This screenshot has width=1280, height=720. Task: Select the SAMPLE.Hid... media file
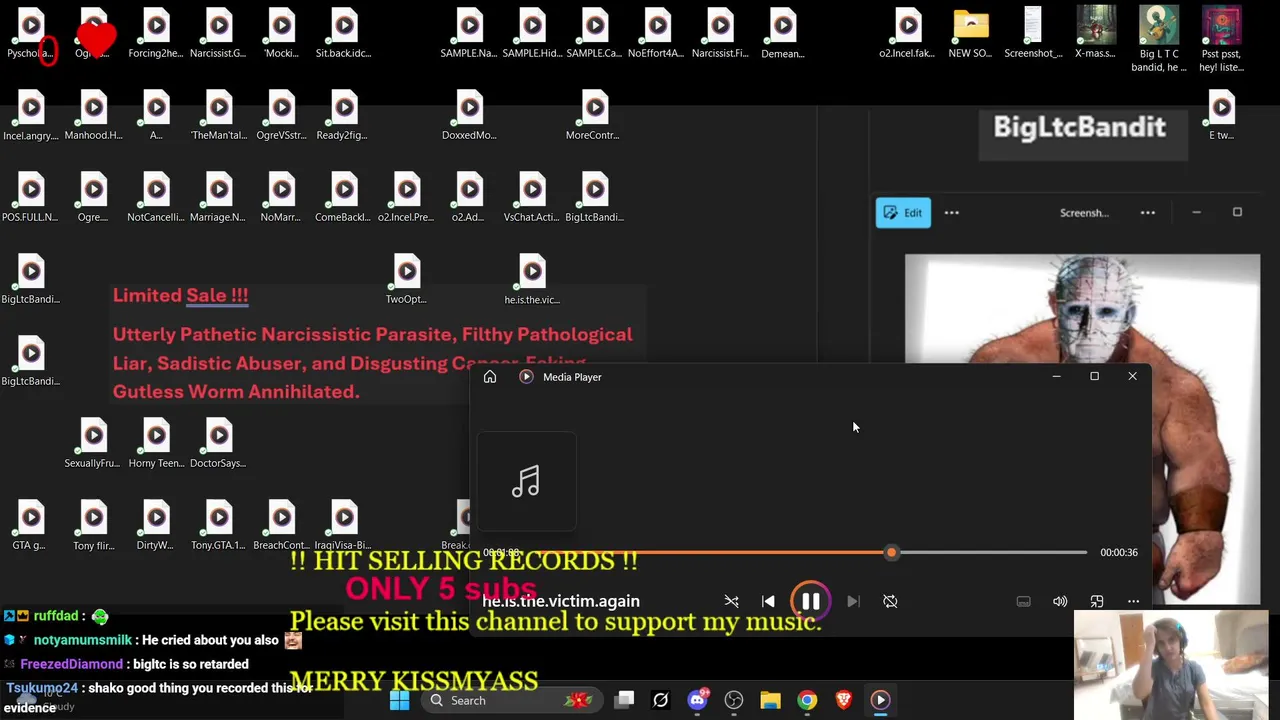[x=532, y=34]
